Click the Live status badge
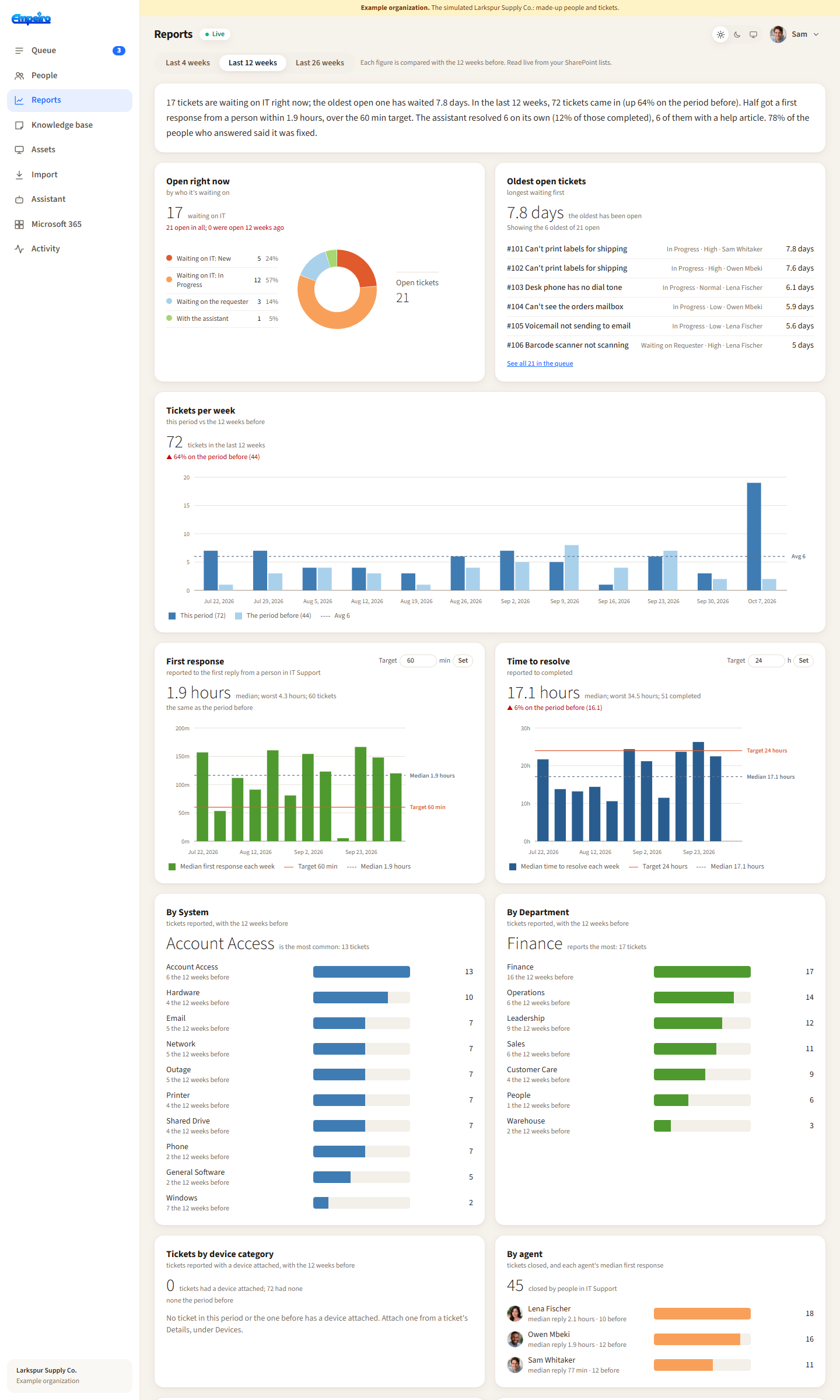Screen dimensions: 840x1400 tap(215, 34)
